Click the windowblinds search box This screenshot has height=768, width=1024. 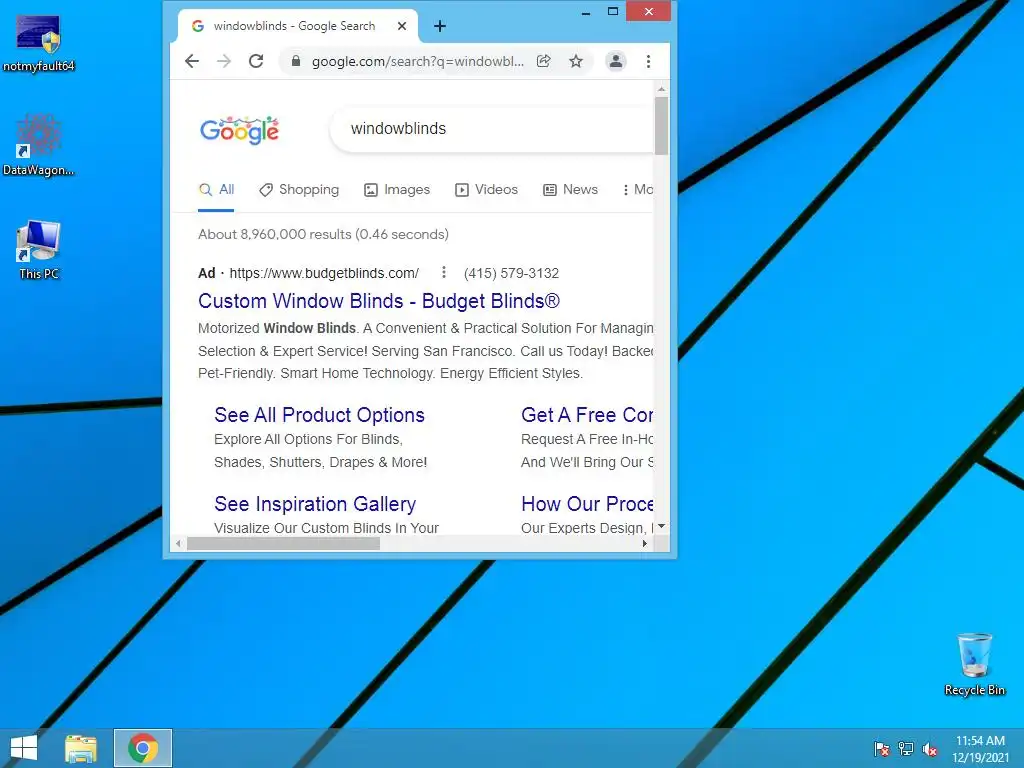coord(492,129)
